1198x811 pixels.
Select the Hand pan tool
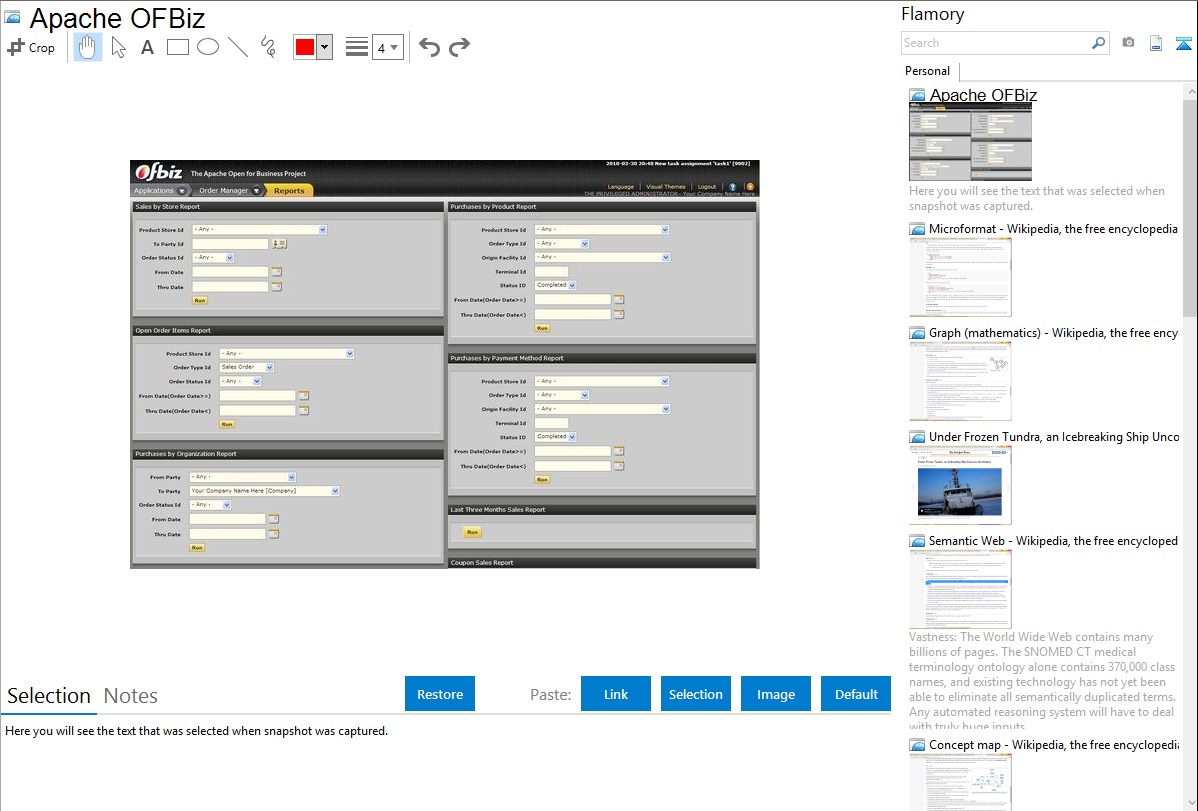click(x=88, y=47)
